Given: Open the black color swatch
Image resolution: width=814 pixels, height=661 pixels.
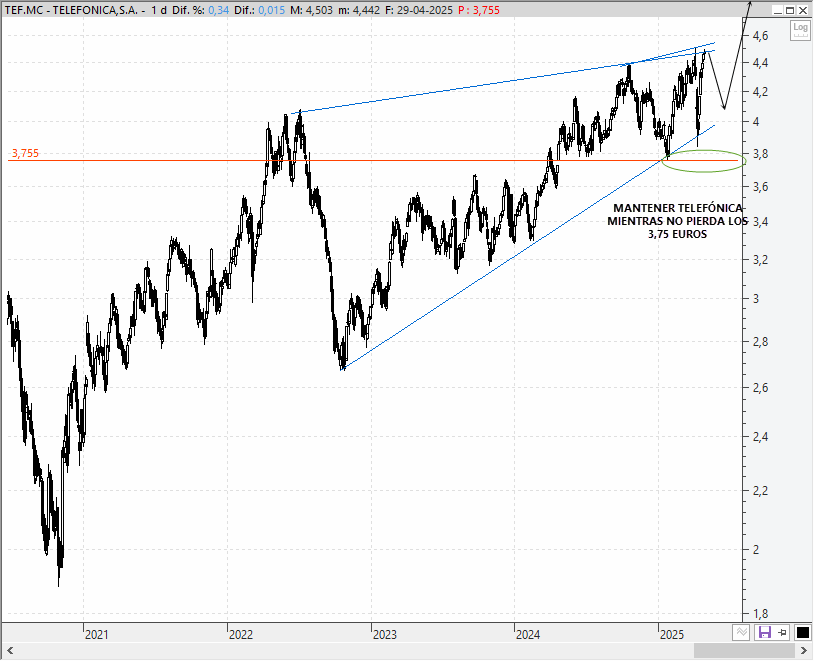Looking at the screenshot, I should tap(803, 632).
